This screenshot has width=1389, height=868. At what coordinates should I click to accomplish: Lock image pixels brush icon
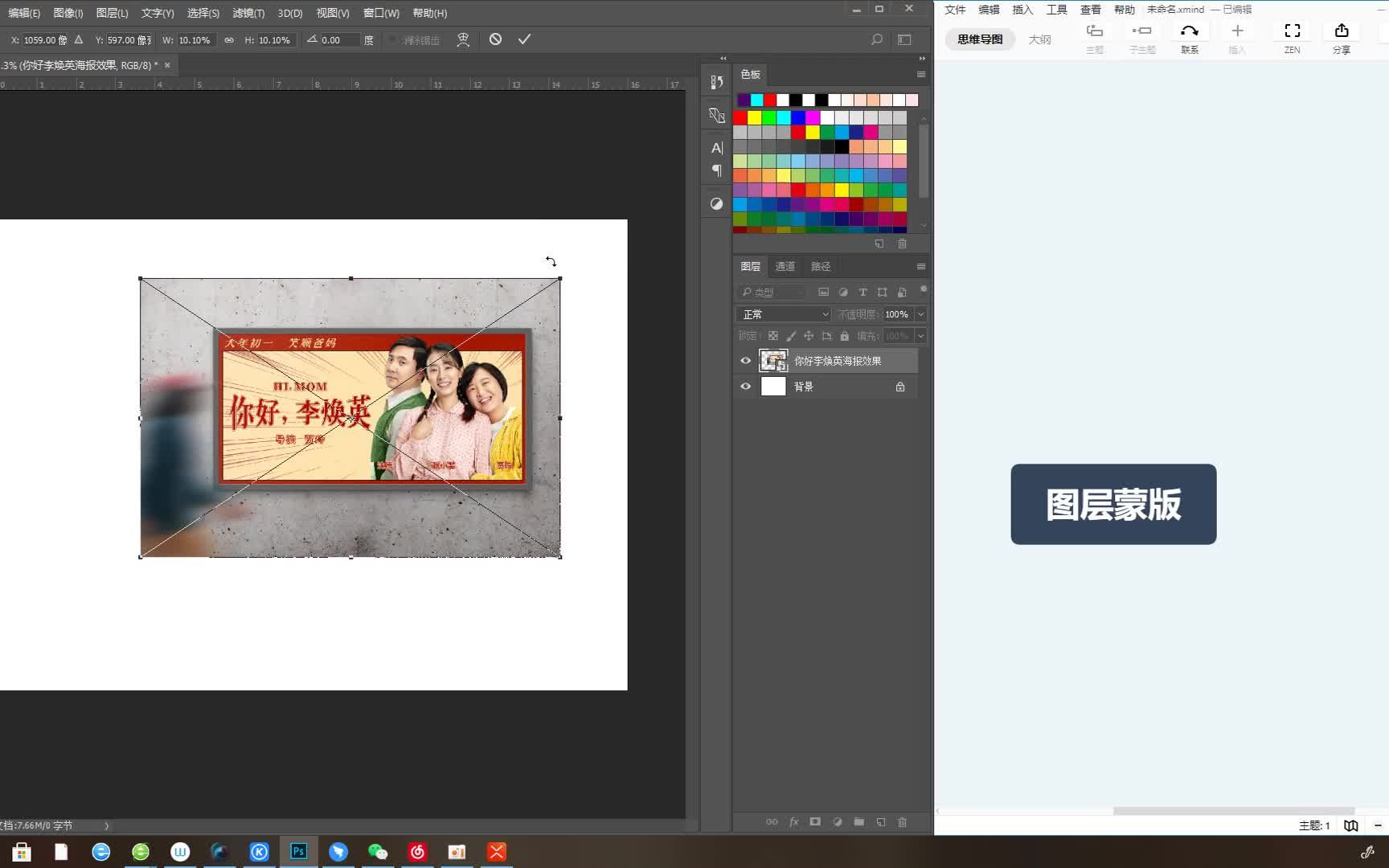(x=791, y=336)
